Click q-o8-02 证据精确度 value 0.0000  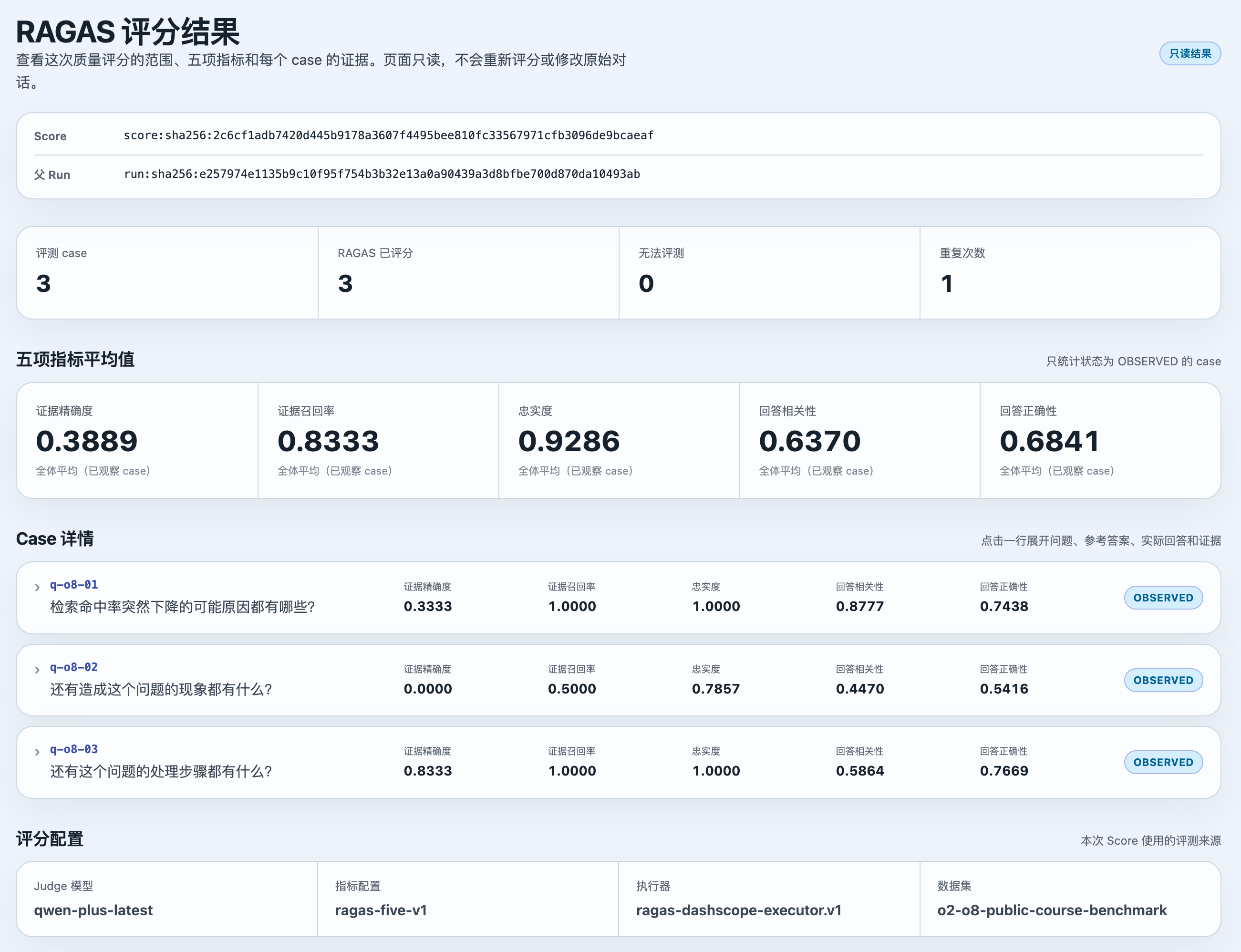pyautogui.click(x=428, y=689)
